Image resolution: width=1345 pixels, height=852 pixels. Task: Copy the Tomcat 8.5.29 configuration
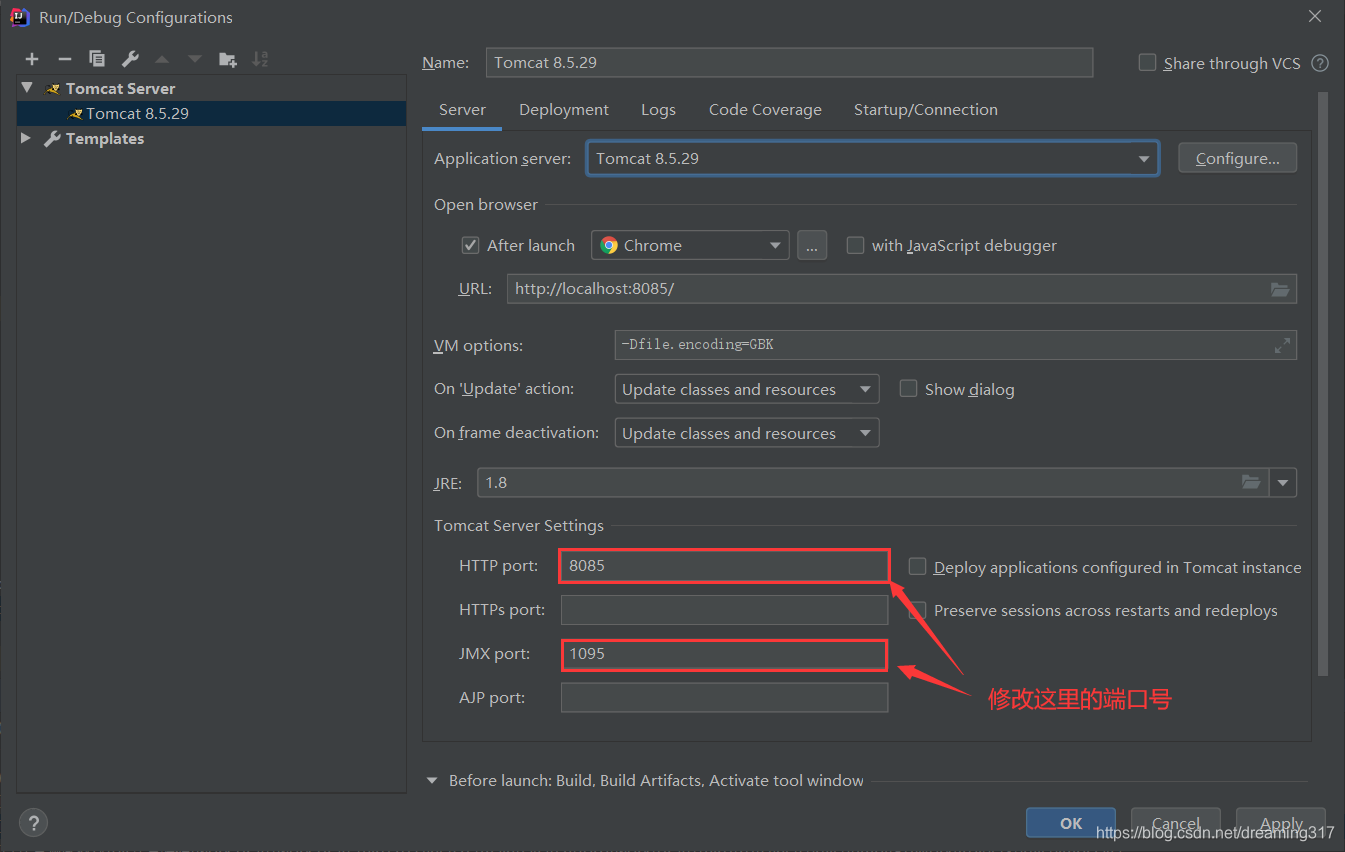pos(96,58)
